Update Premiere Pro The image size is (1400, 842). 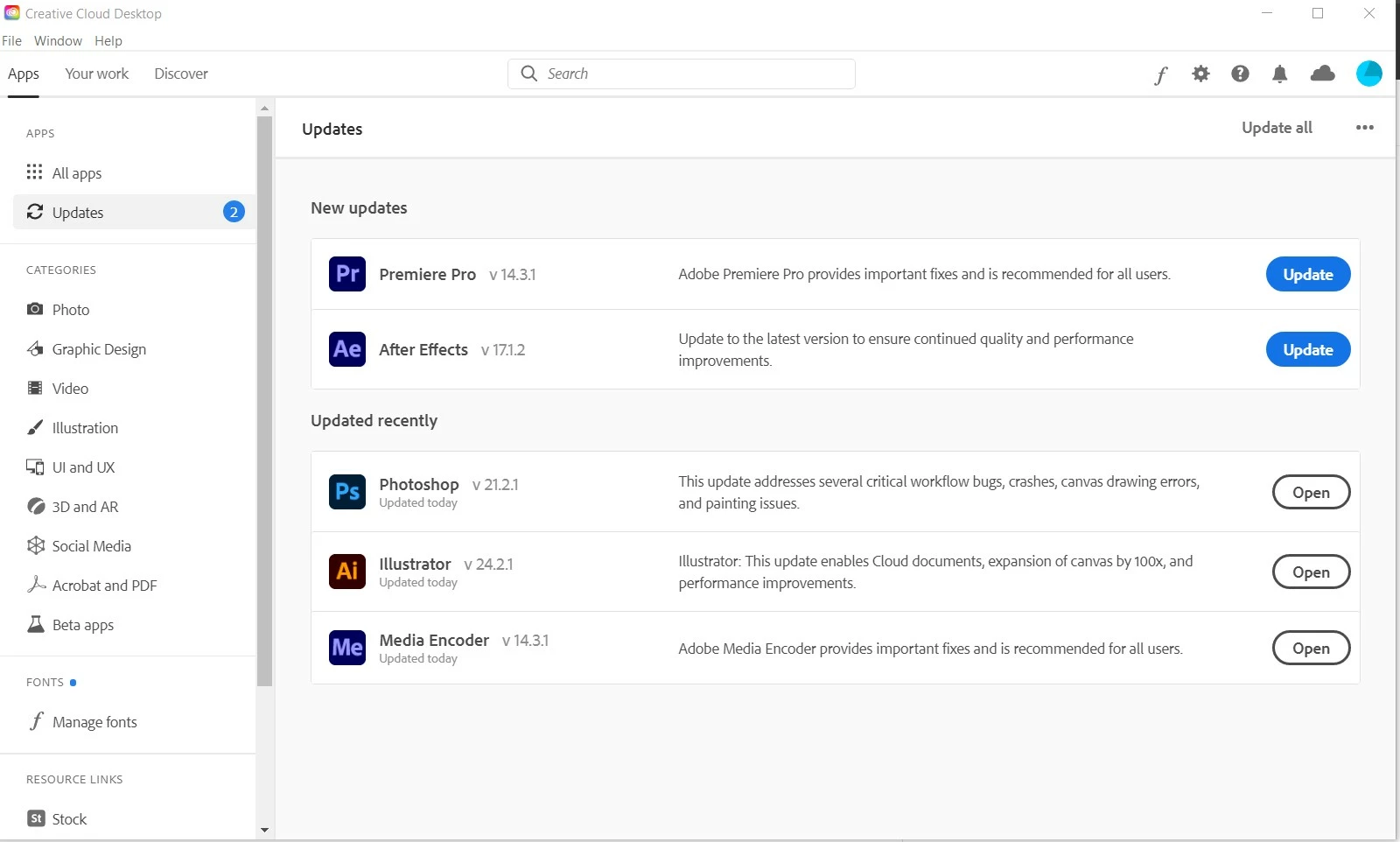(x=1308, y=274)
